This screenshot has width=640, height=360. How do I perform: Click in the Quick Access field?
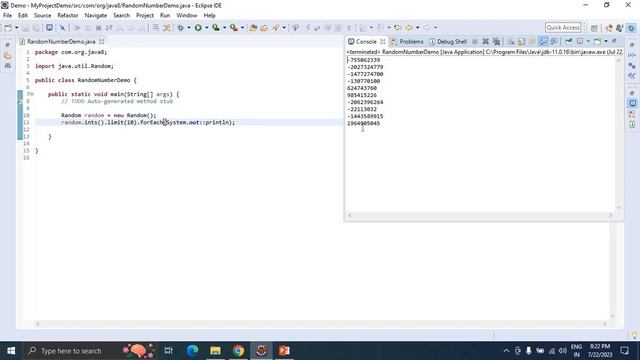click(x=563, y=27)
